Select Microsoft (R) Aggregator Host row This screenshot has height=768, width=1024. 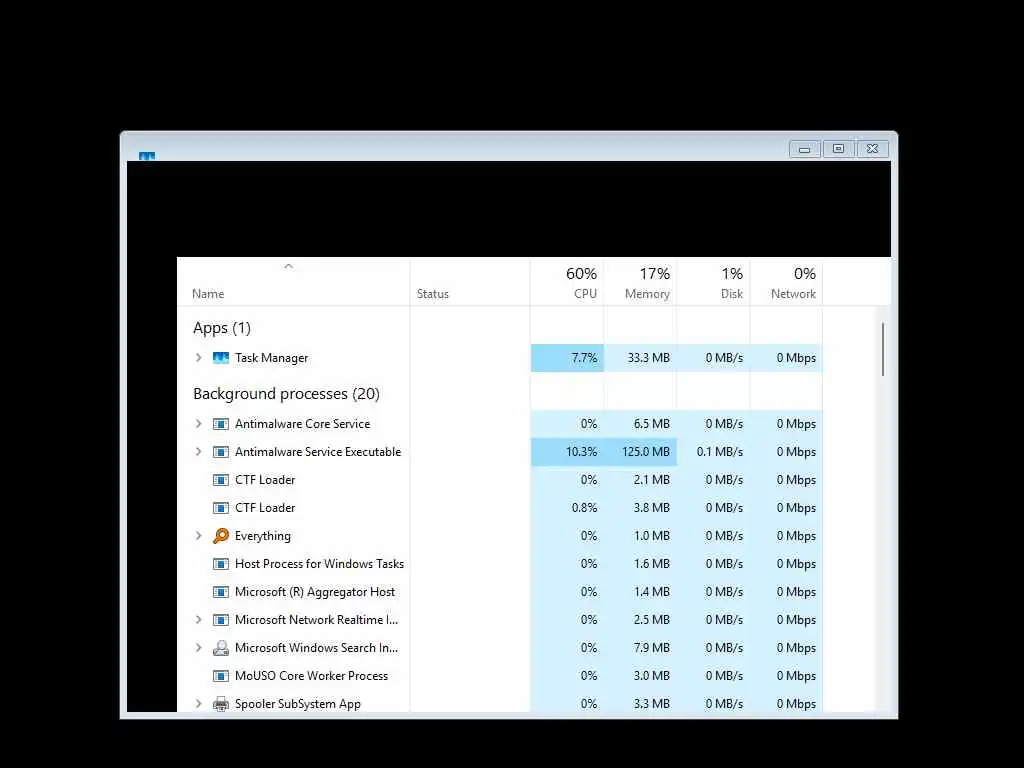(x=315, y=592)
